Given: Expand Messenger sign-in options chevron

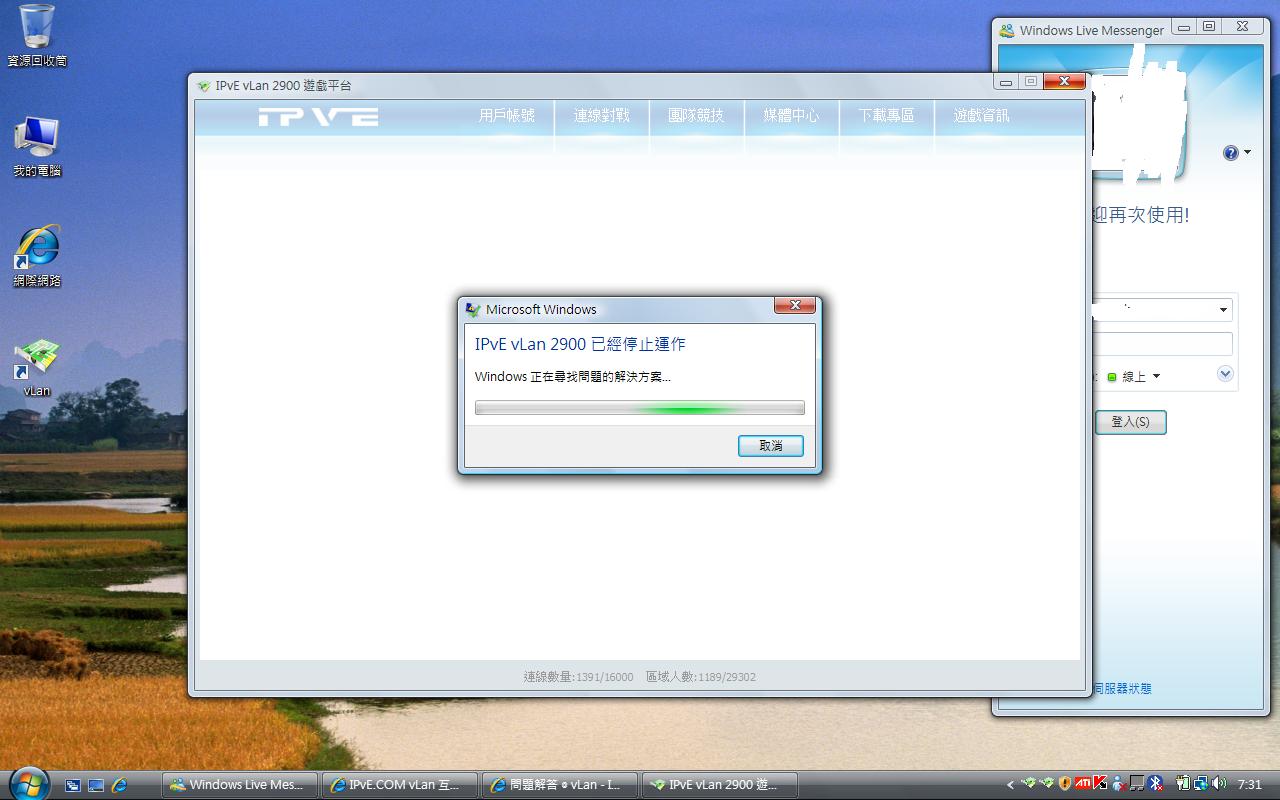Looking at the screenshot, I should [1225, 374].
